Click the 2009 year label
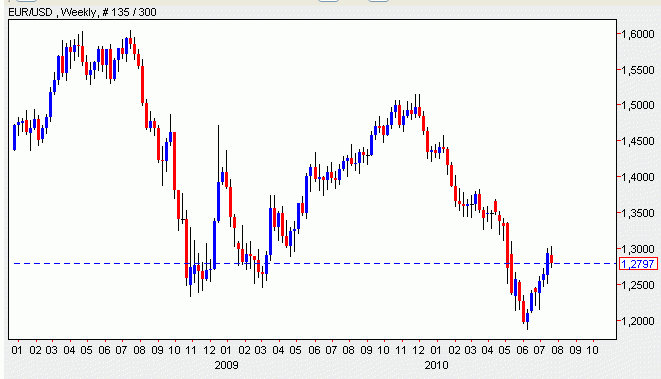661x379 pixels. (226, 365)
